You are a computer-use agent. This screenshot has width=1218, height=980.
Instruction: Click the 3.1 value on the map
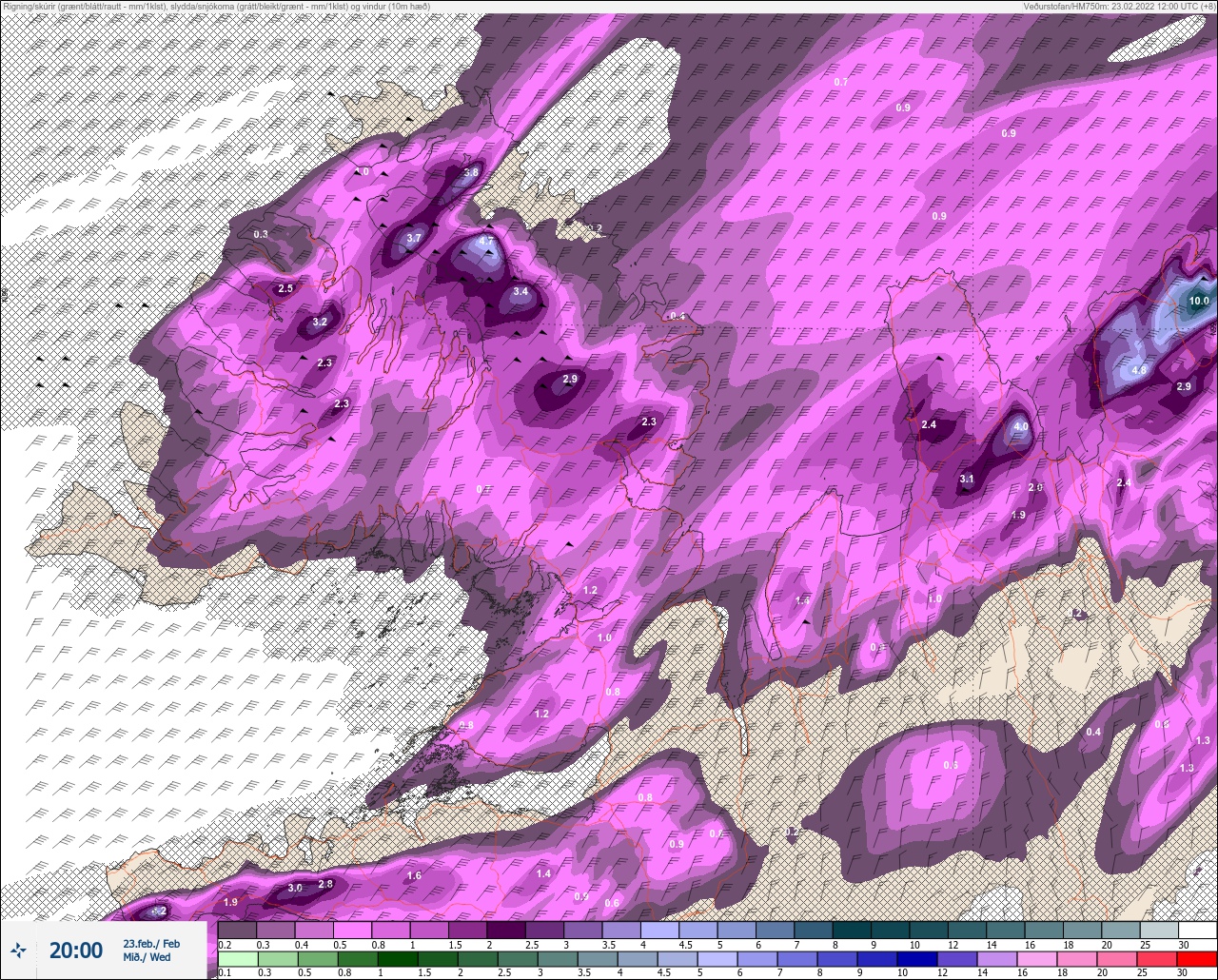[967, 480]
